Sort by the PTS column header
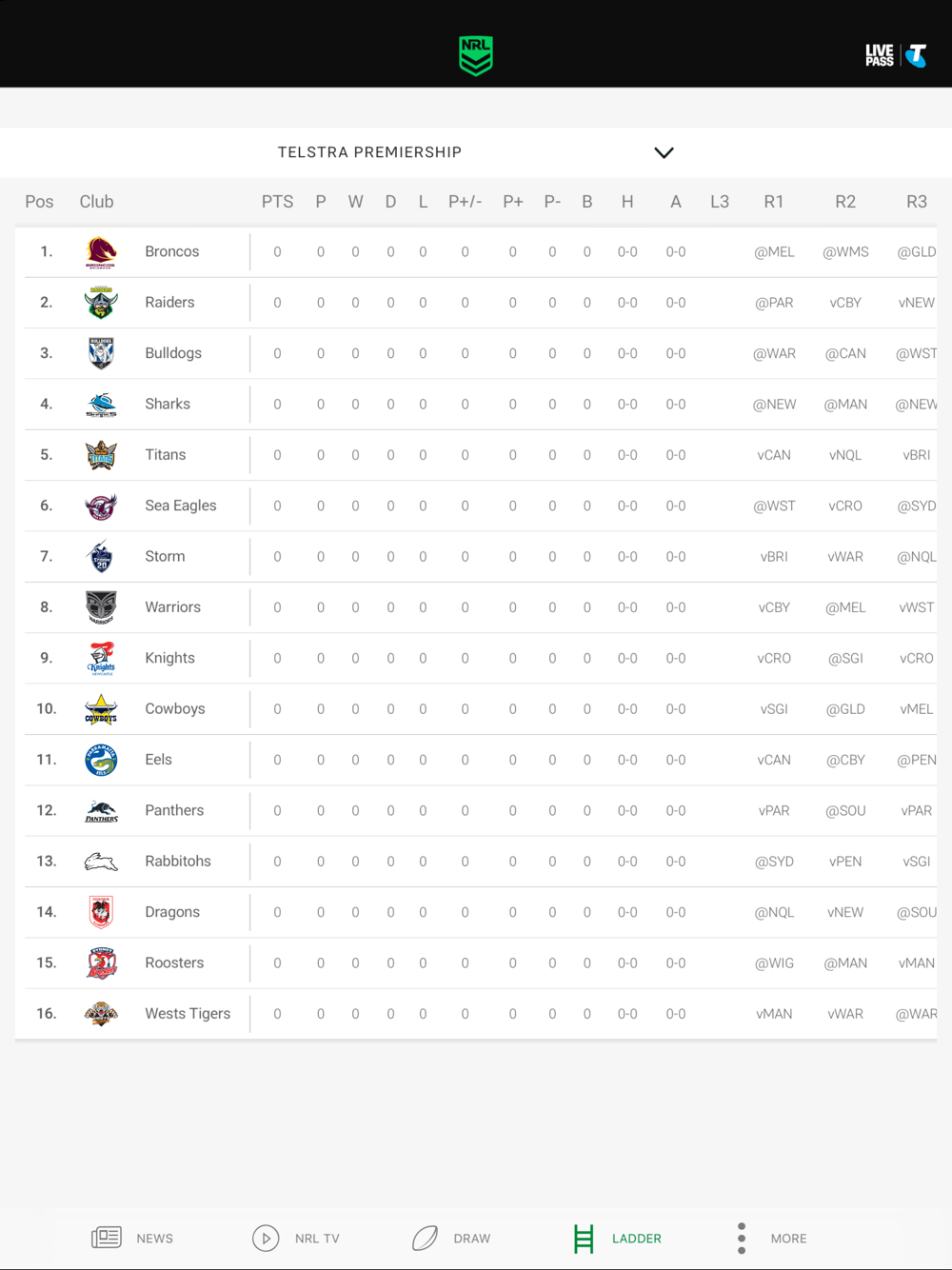 277,202
